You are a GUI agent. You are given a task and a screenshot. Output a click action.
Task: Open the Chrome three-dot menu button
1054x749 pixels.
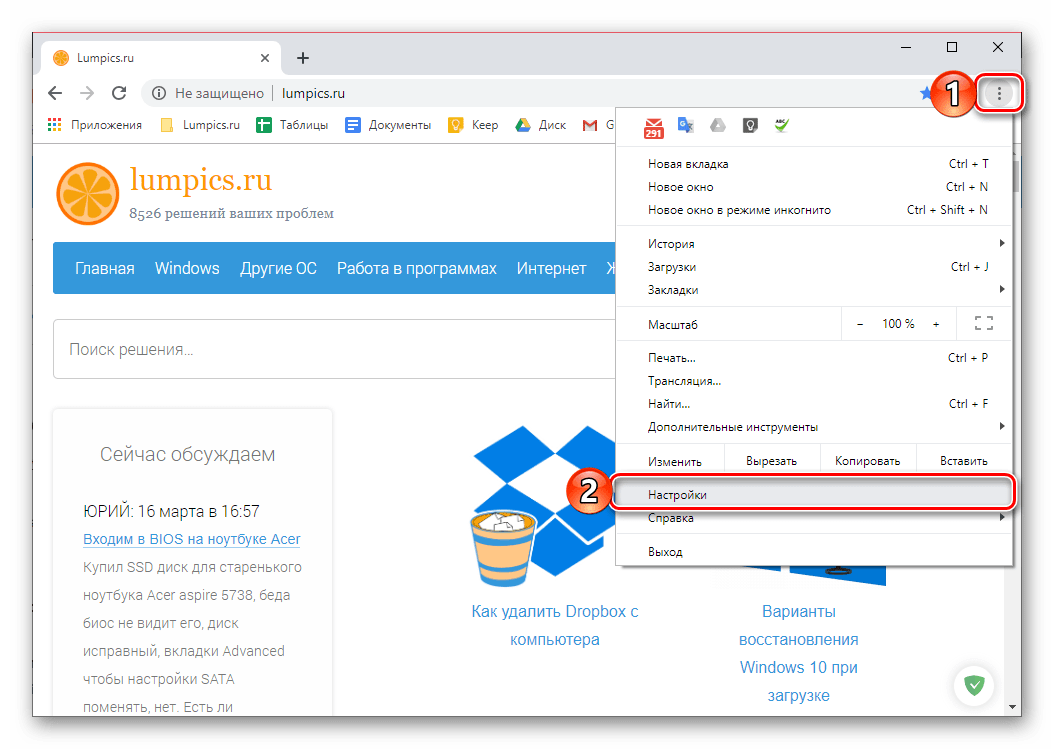pos(999,93)
